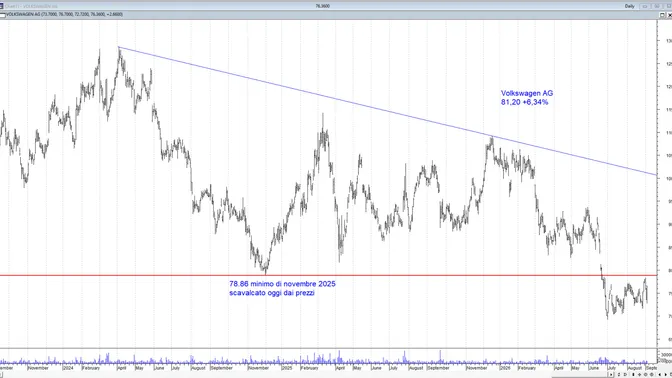Click the black left-arrow in bottom-right toolbar
This screenshot has height=378, width=672.
pyautogui.click(x=660, y=375)
